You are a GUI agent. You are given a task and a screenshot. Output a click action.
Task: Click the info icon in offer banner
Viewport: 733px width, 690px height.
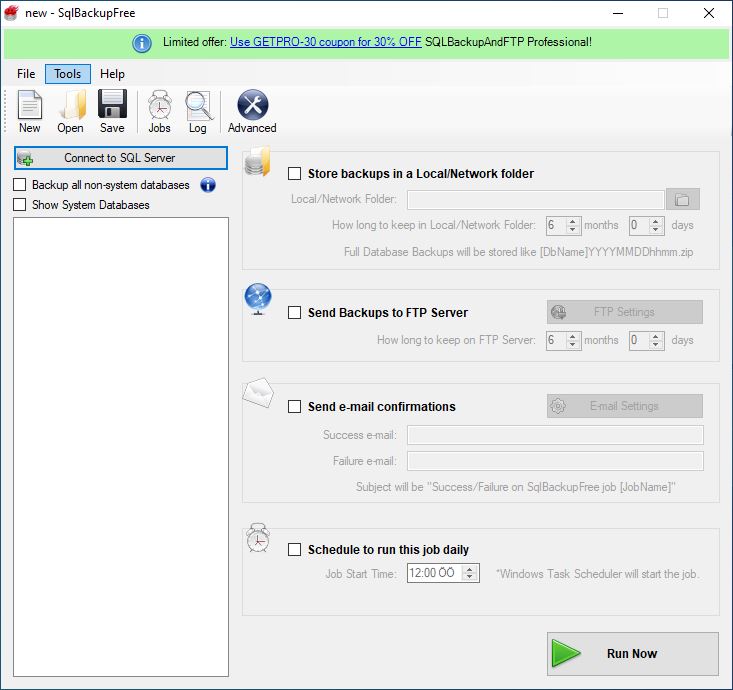[142, 43]
